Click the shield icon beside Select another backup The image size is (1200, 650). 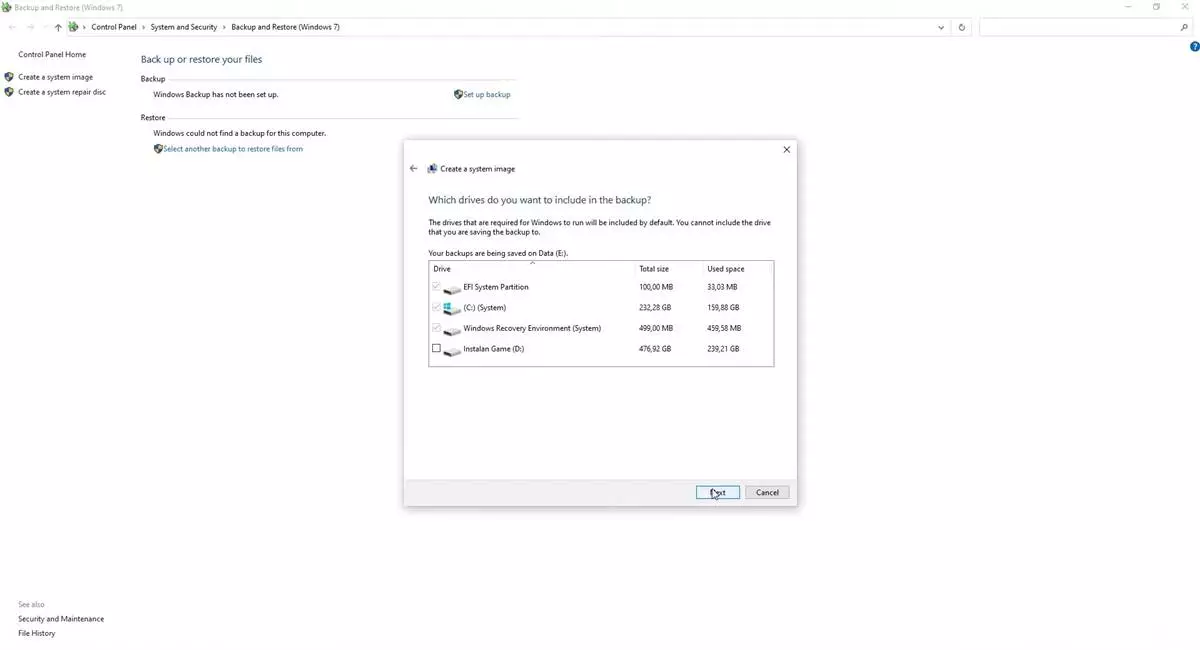[158, 149]
